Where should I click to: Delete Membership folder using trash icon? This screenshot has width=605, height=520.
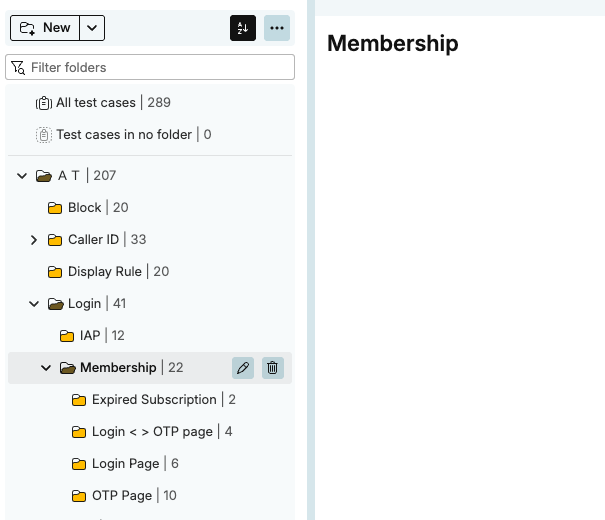(x=272, y=368)
